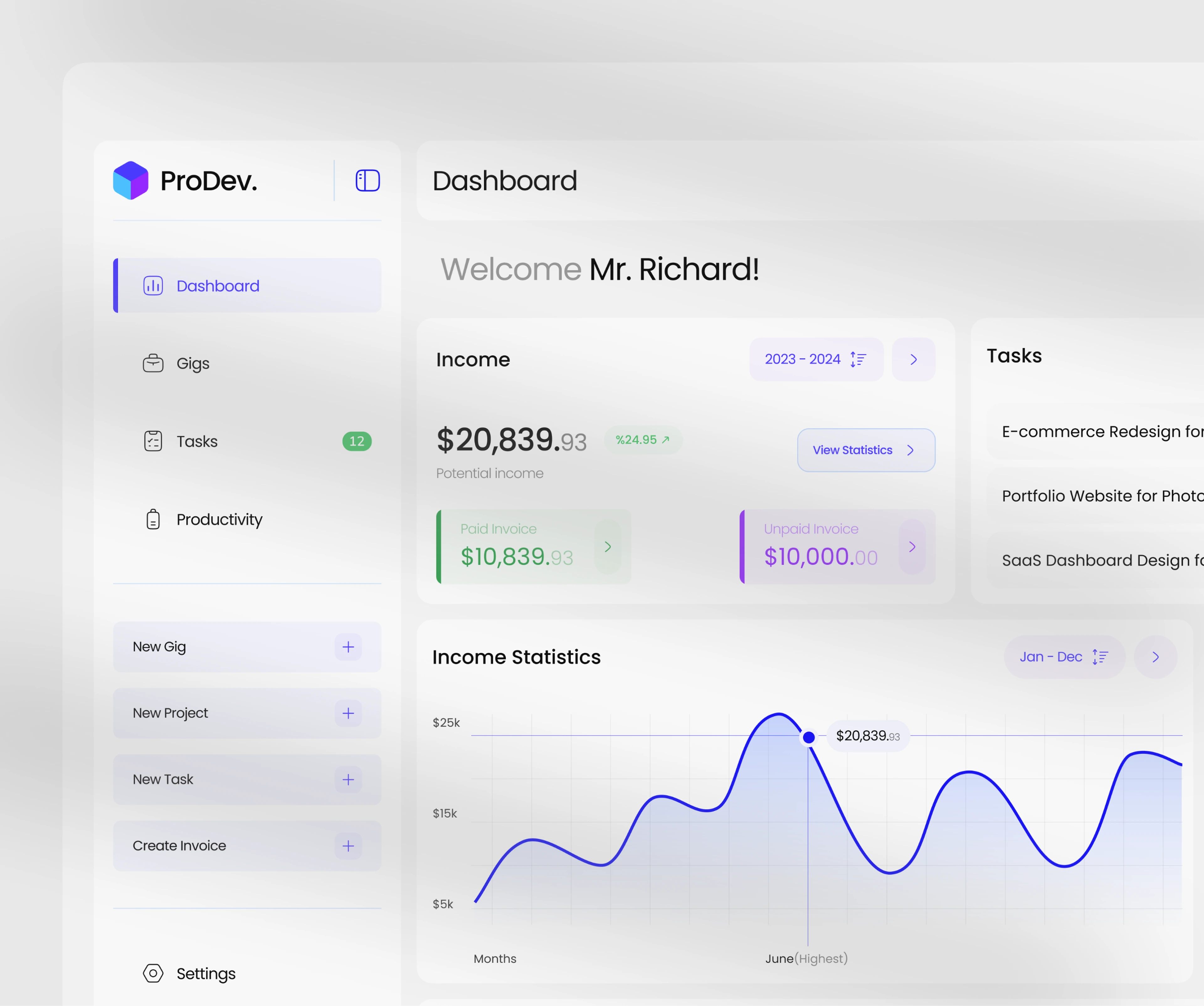Screen dimensions: 1204x1006
Task: Click the Tasks count badge 12
Action: (x=356, y=441)
